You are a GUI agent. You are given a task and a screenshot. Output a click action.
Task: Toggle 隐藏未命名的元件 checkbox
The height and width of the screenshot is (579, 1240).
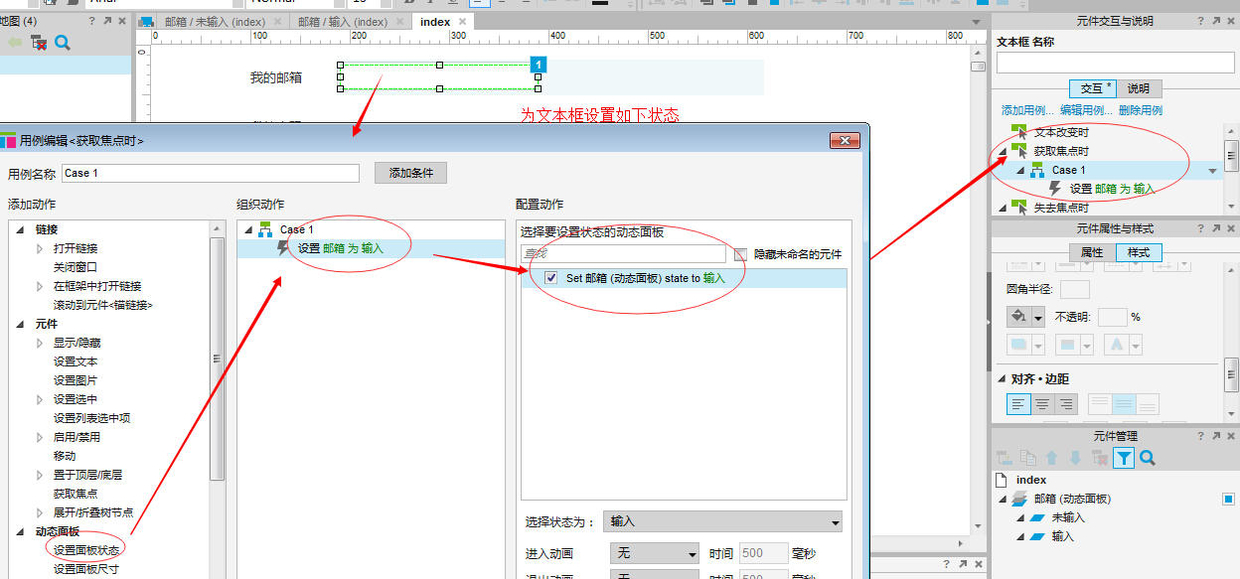tap(741, 255)
